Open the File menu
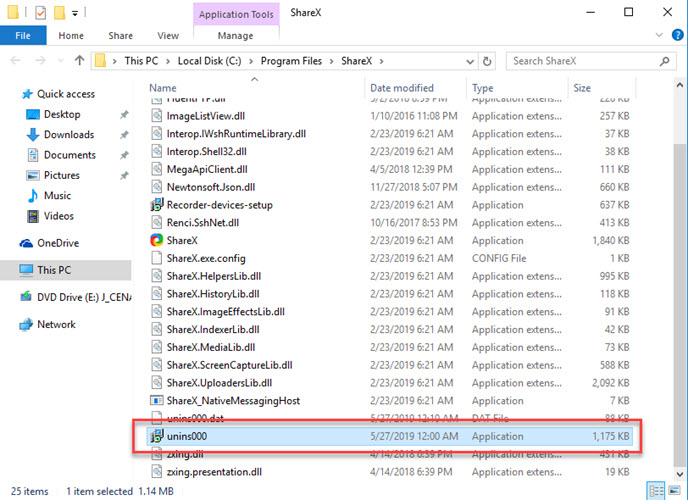Image resolution: width=688 pixels, height=500 pixels. (23, 36)
